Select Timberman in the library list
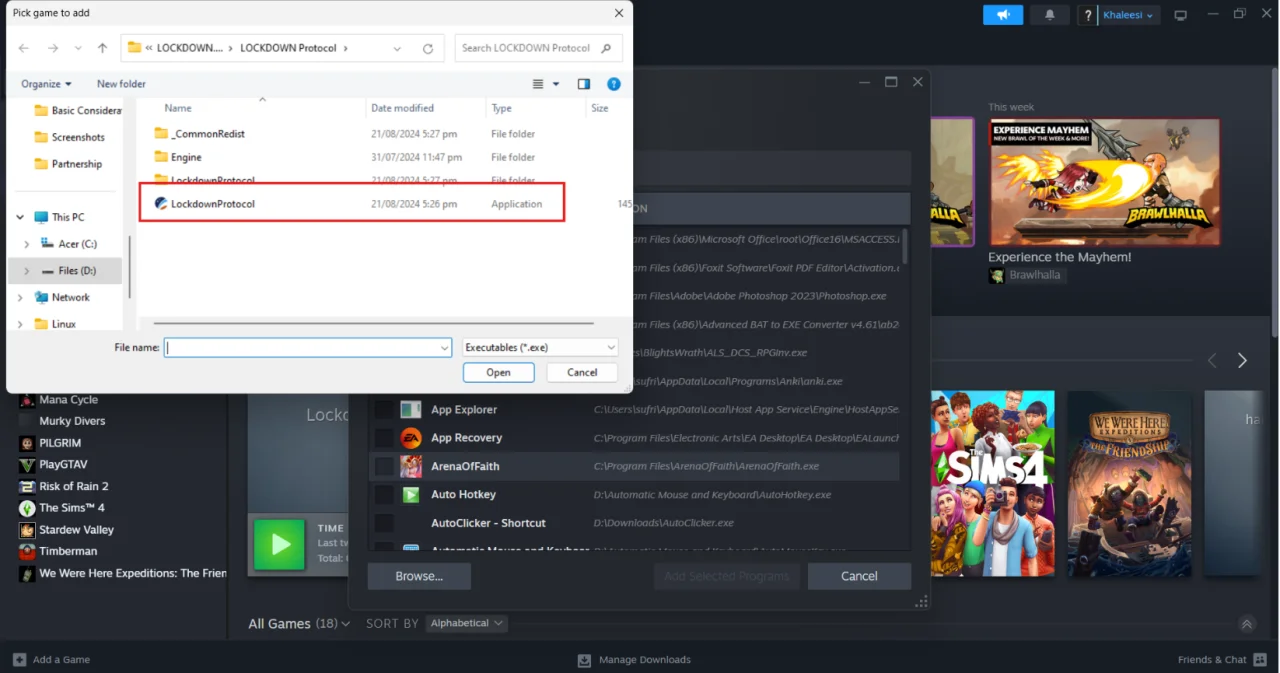This screenshot has width=1280, height=673. coord(68,551)
